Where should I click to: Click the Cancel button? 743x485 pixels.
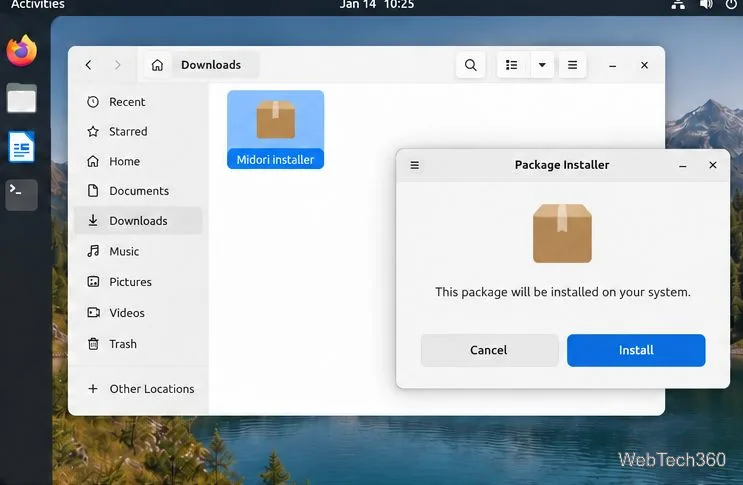point(489,350)
